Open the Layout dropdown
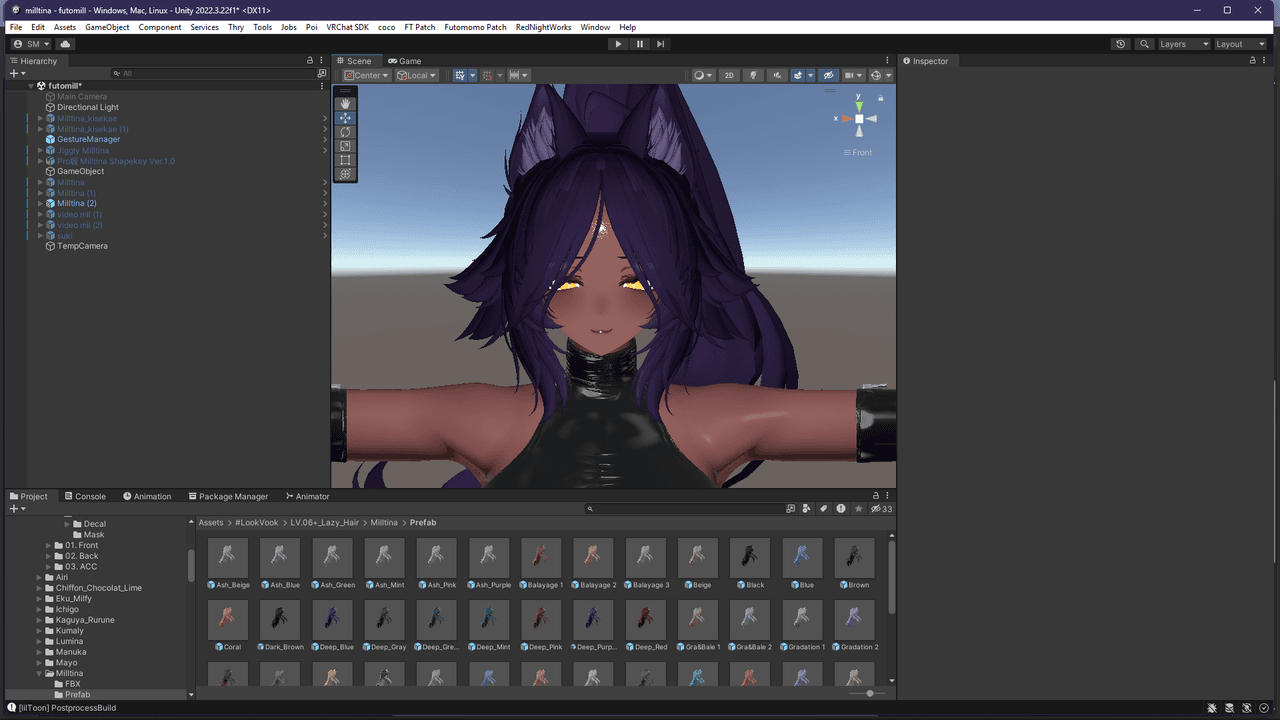The height and width of the screenshot is (720, 1280). coord(1240,44)
